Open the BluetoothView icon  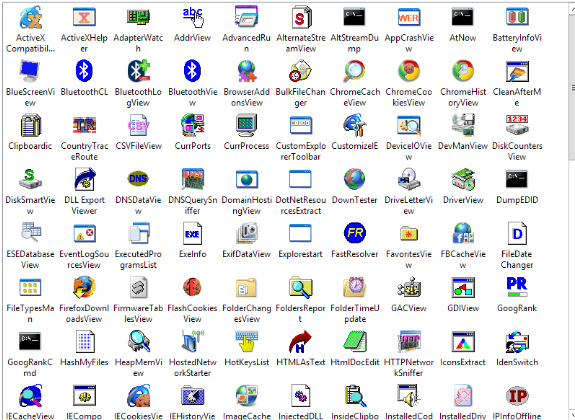coord(193,71)
